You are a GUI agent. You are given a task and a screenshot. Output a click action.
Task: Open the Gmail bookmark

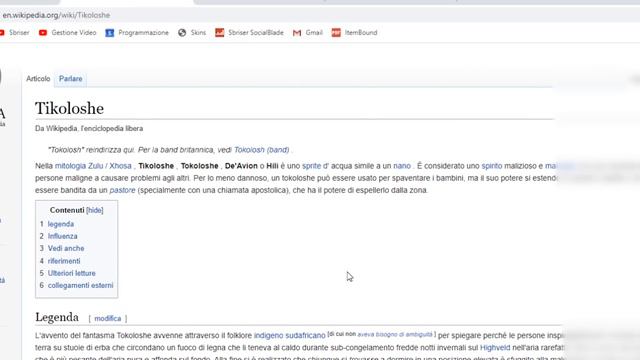click(x=308, y=33)
